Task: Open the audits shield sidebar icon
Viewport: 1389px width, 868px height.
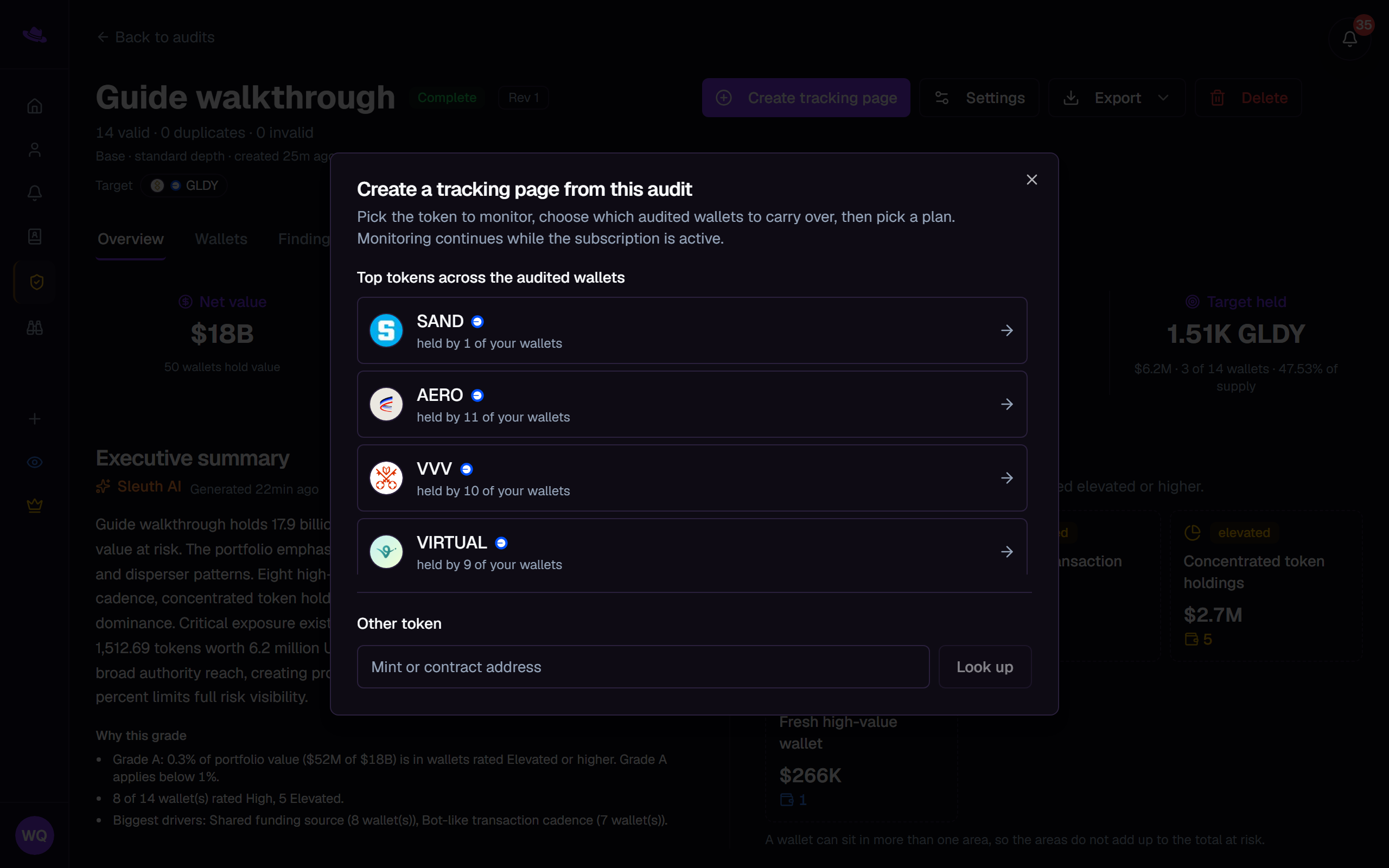Action: tap(36, 282)
